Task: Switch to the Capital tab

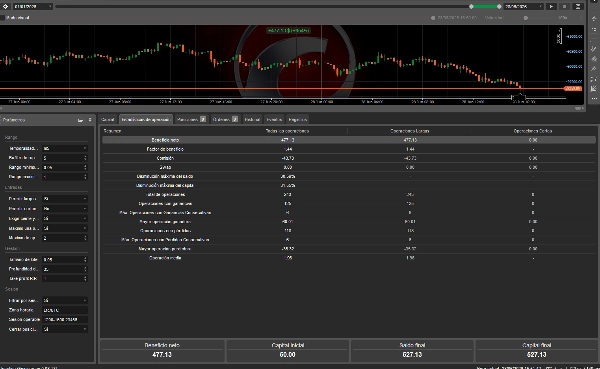Action: (x=108, y=119)
